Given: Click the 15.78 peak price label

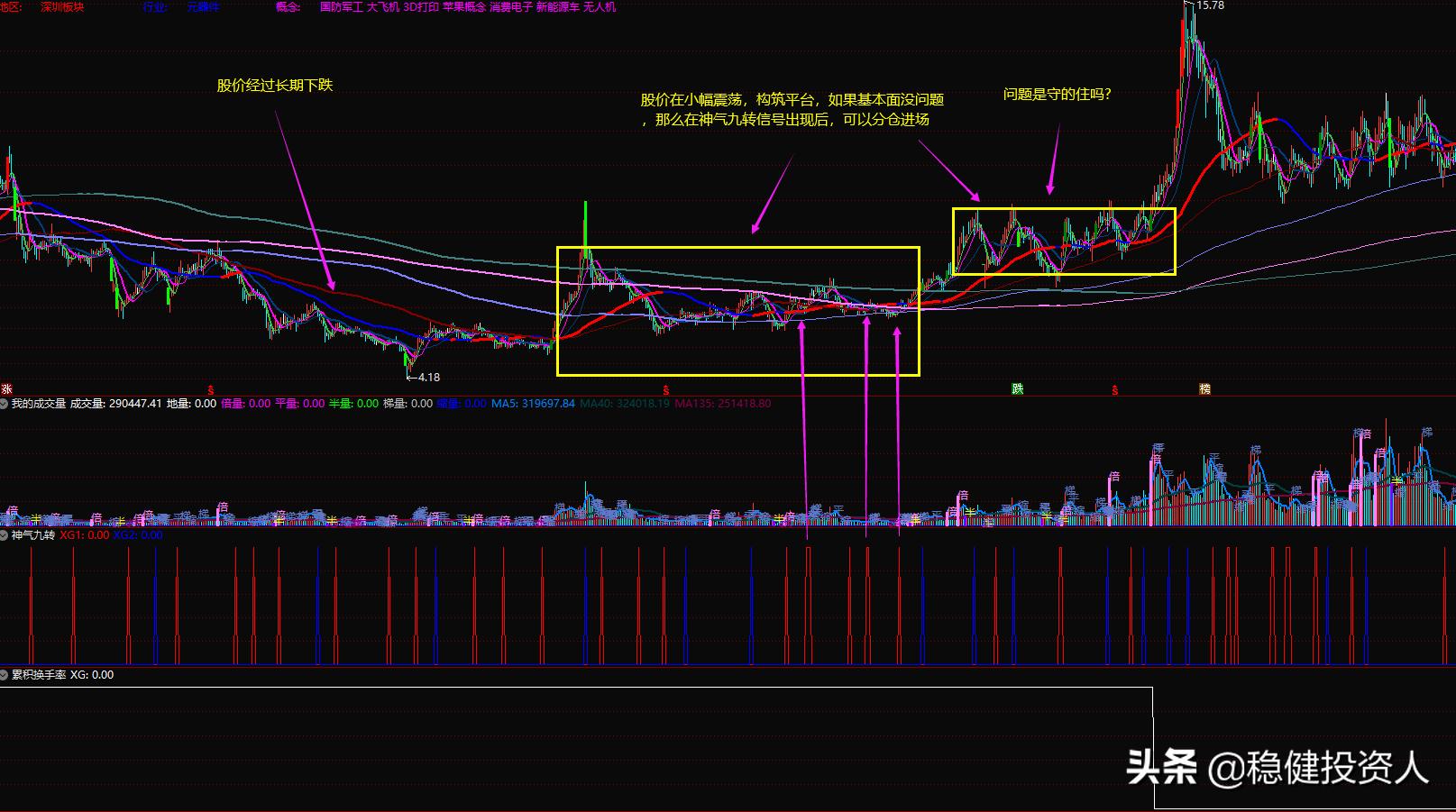Looking at the screenshot, I should [1210, 5].
